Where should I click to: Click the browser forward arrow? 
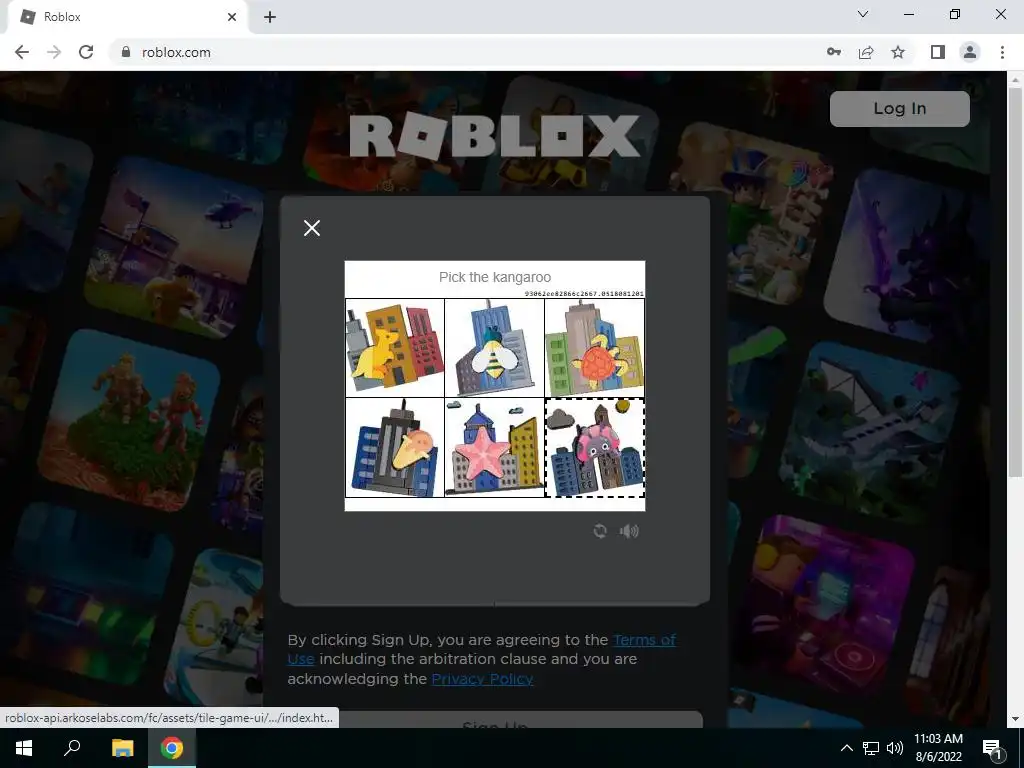(54, 52)
